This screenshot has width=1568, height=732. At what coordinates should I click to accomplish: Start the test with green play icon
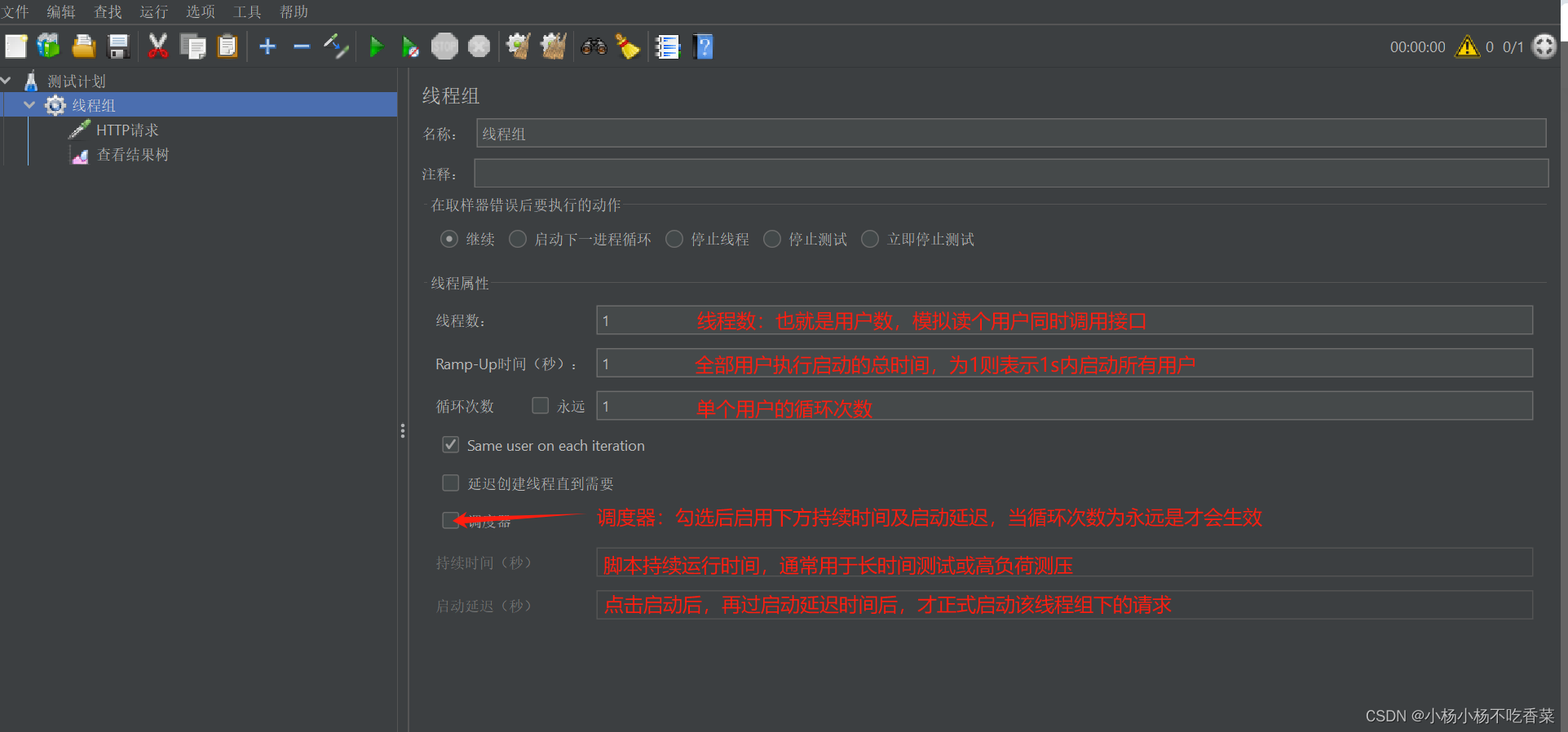click(376, 46)
